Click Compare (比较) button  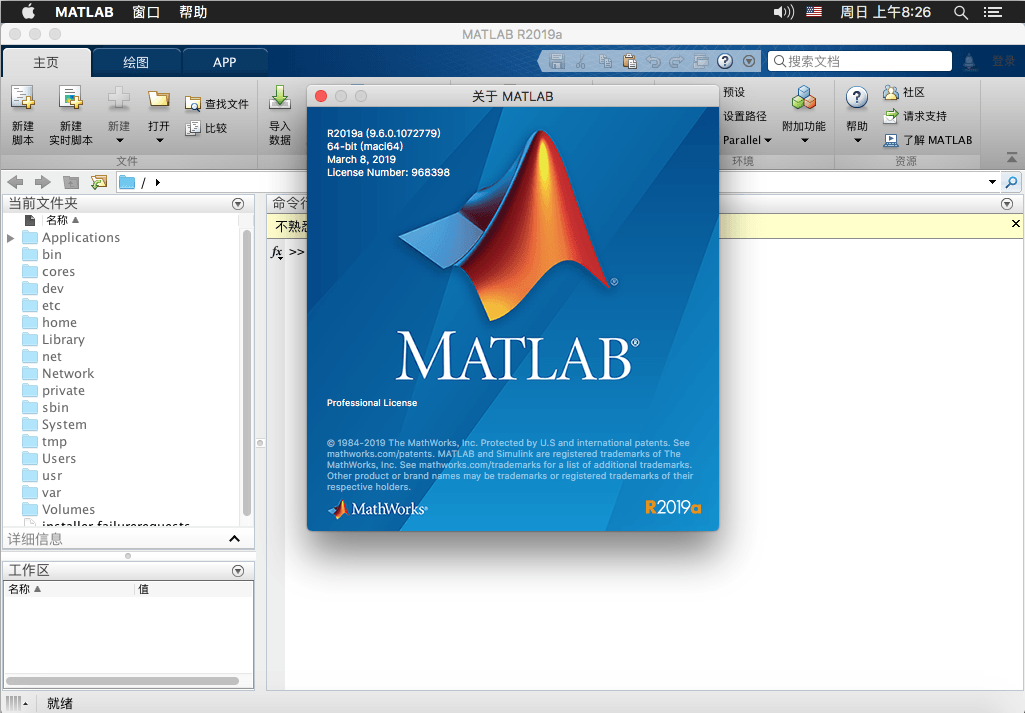pos(207,128)
